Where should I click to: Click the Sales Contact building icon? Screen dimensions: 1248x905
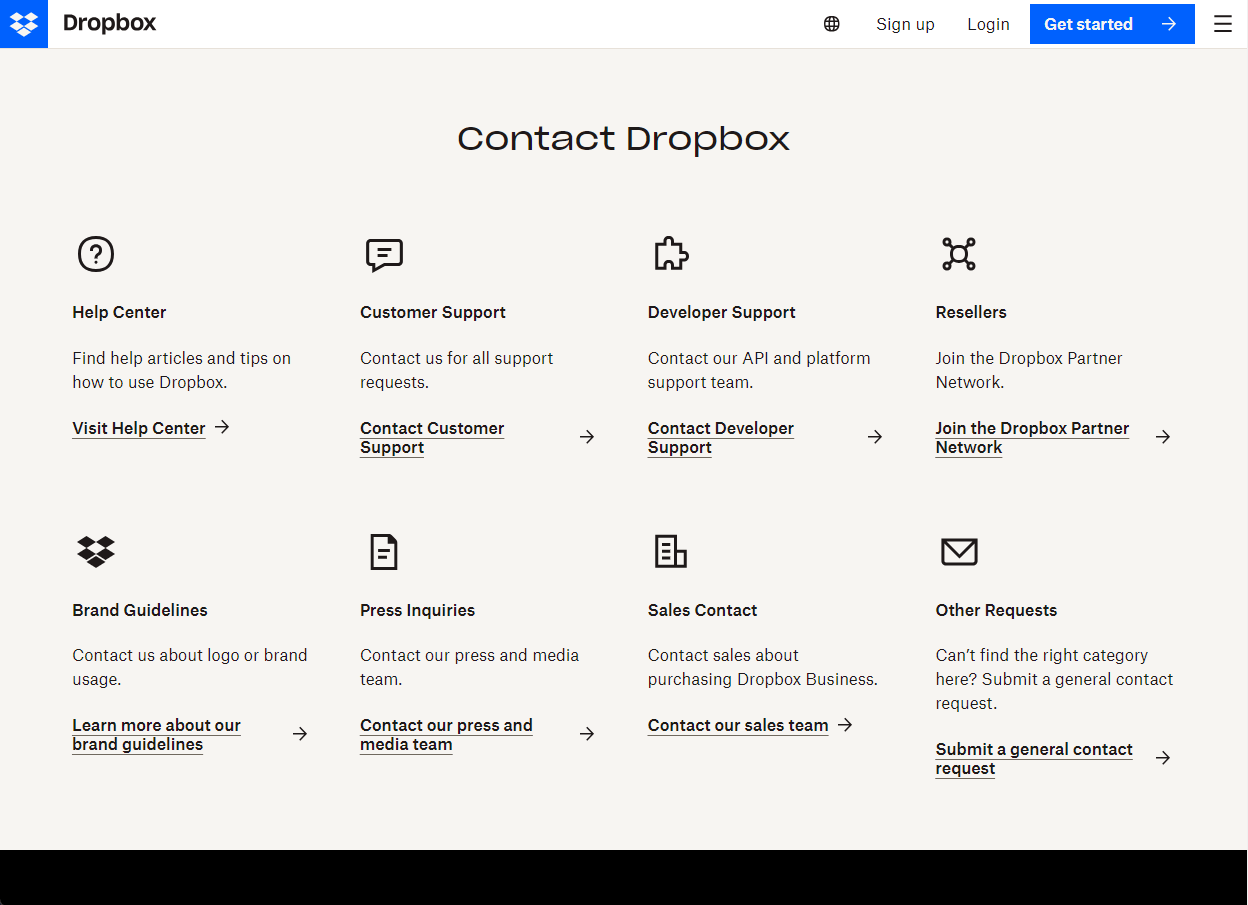click(670, 551)
